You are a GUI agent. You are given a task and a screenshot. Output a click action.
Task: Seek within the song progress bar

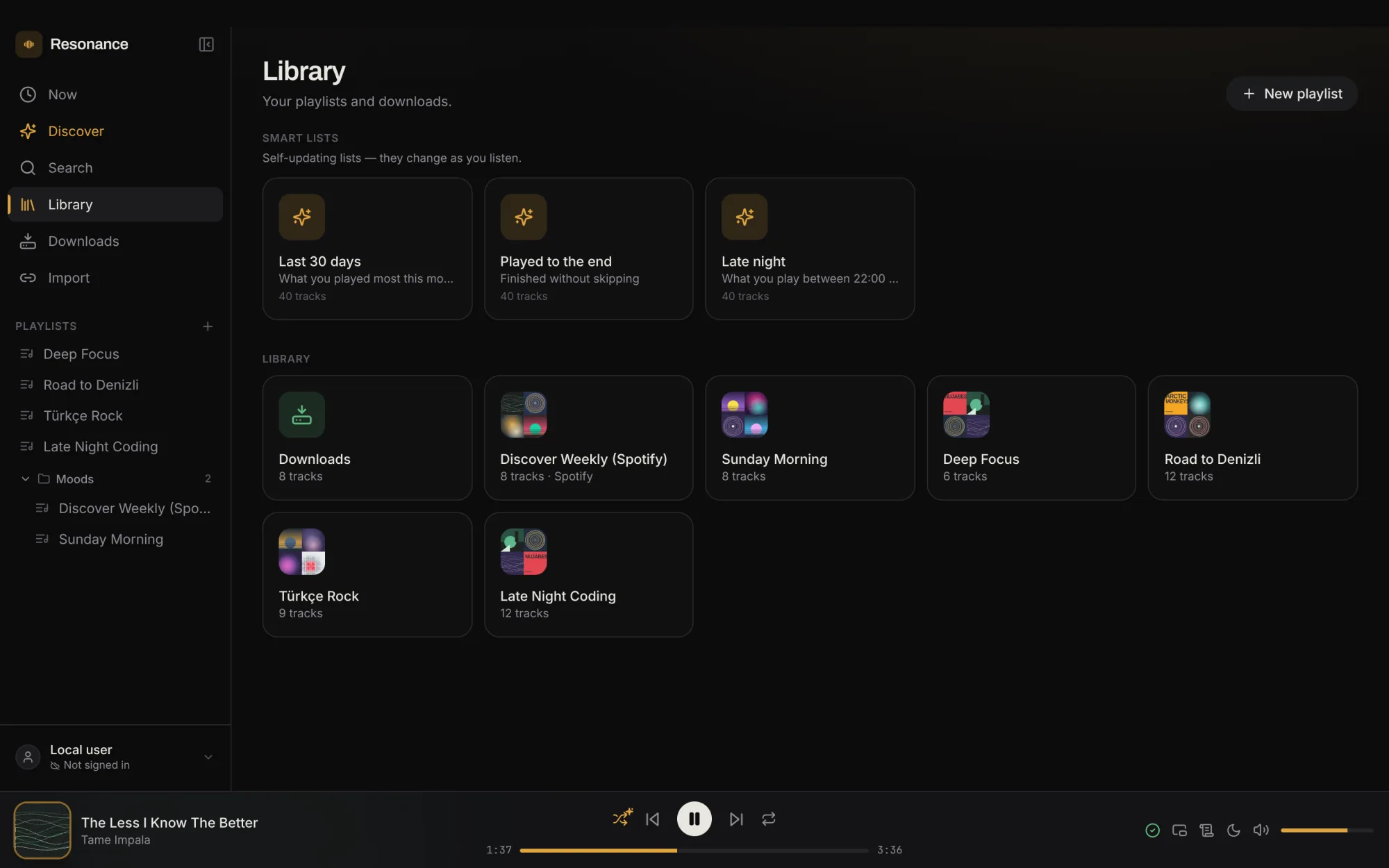tap(694, 851)
